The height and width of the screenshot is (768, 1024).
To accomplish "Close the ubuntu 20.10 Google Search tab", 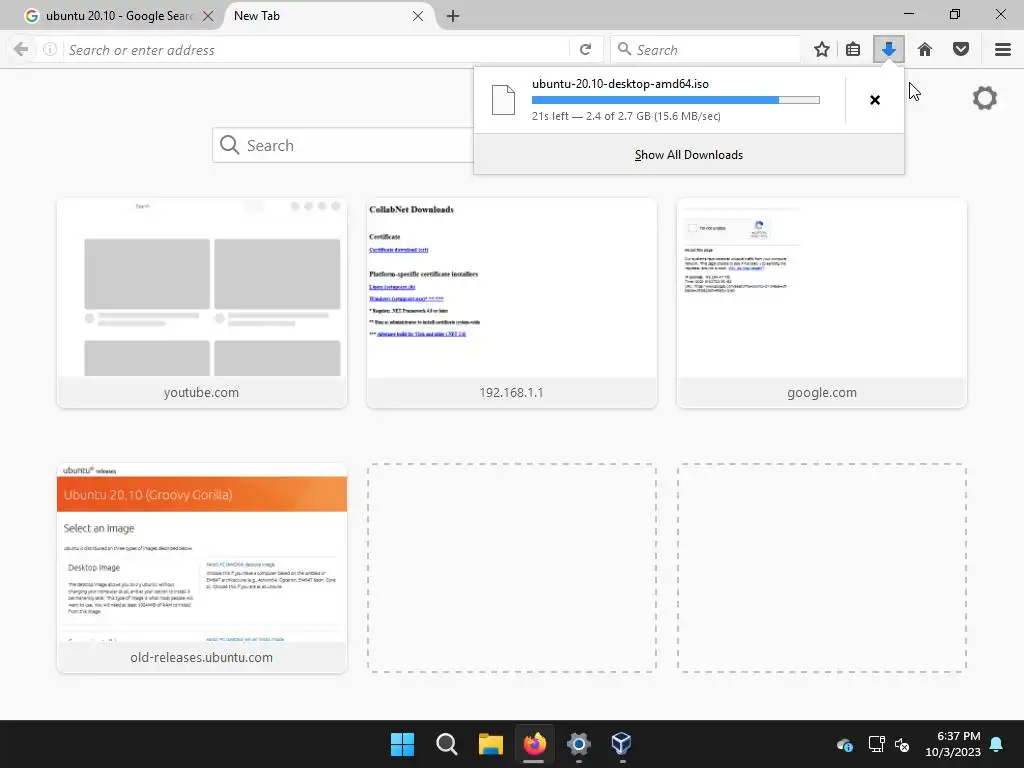I will pyautogui.click(x=208, y=16).
